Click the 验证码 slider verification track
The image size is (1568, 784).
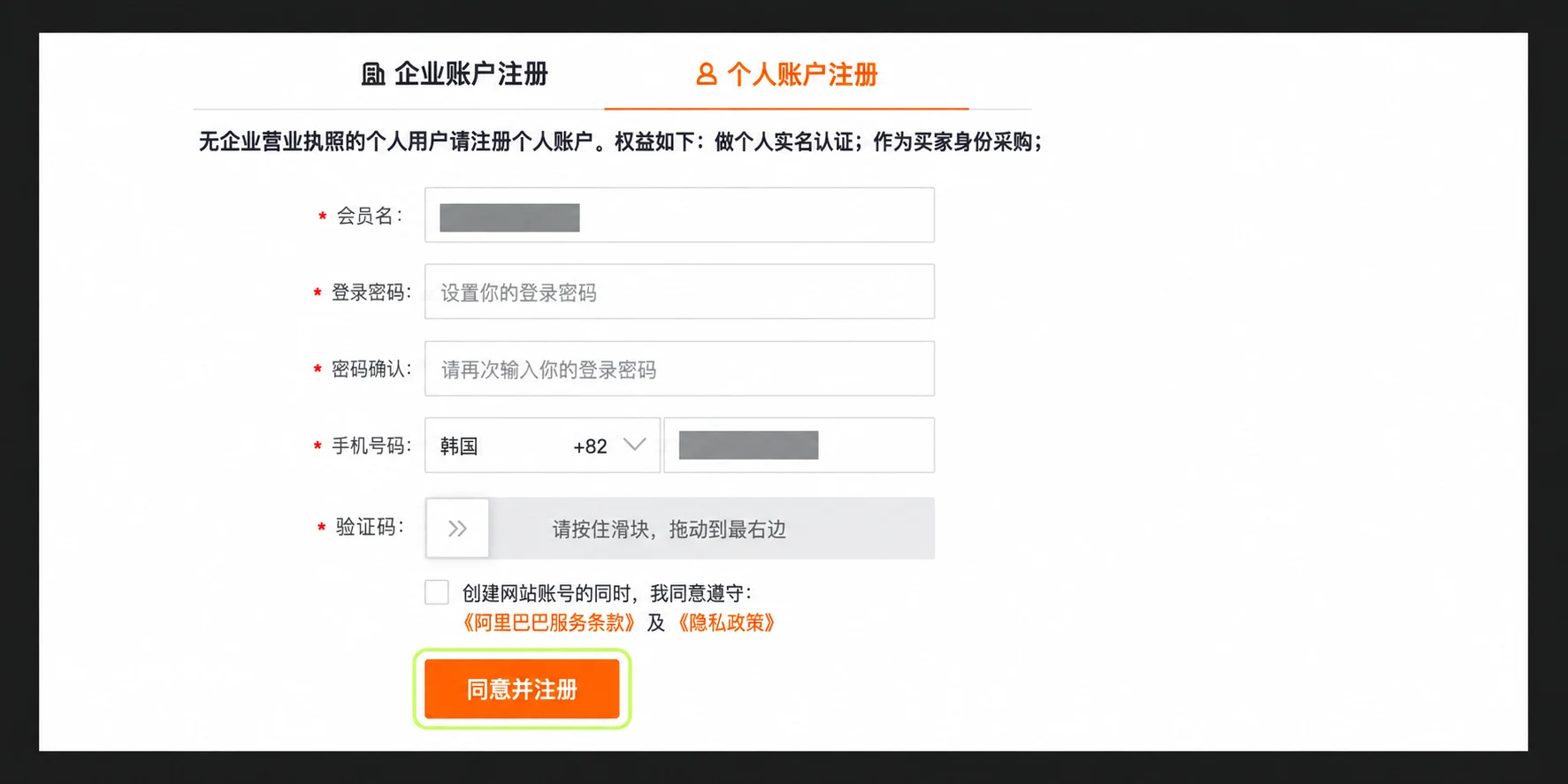[679, 529]
